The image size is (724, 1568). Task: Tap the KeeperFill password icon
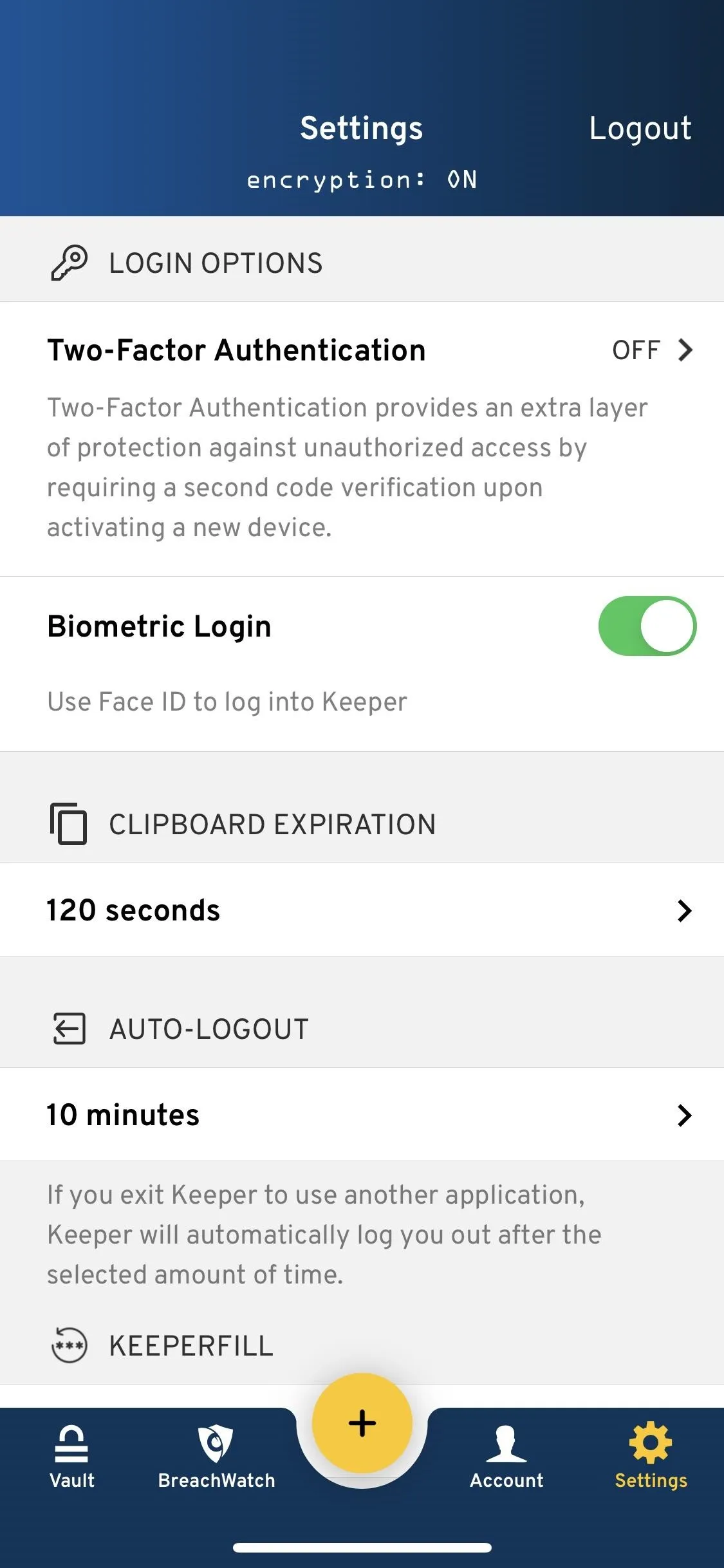[x=69, y=1345]
